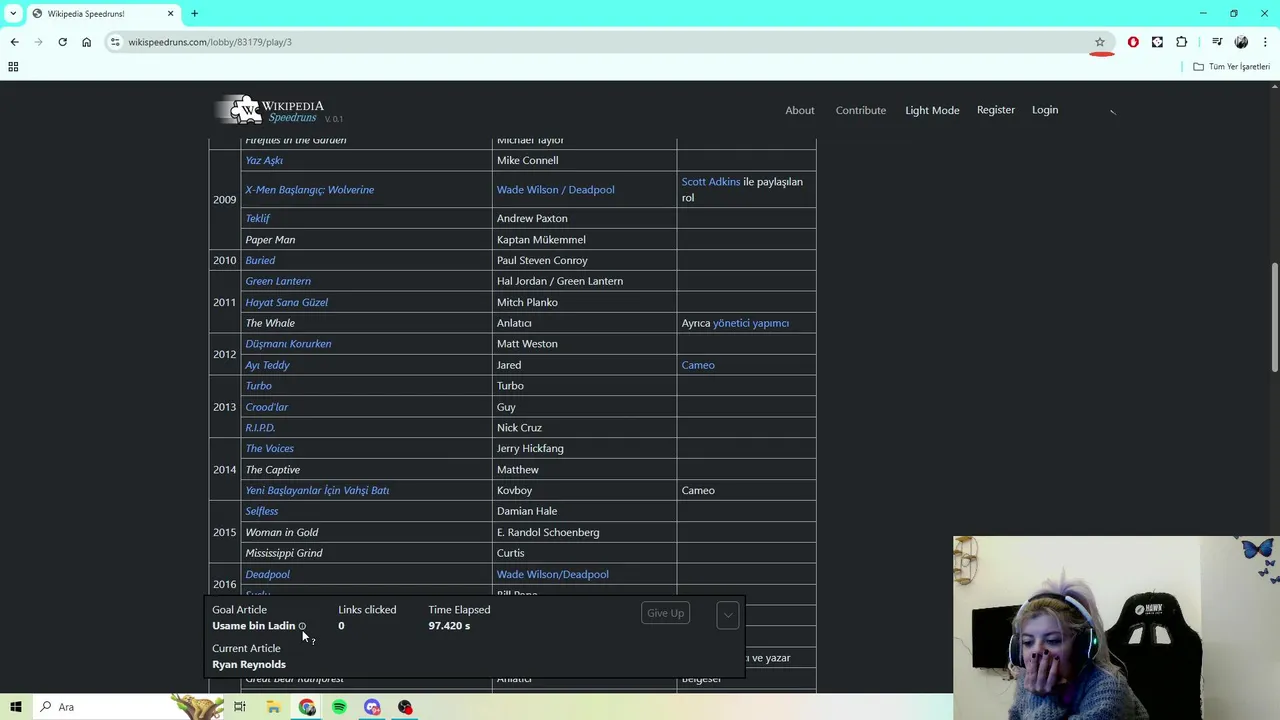1280x720 pixels.
Task: Open the apps grid in bookmarks bar
Action: click(x=13, y=67)
